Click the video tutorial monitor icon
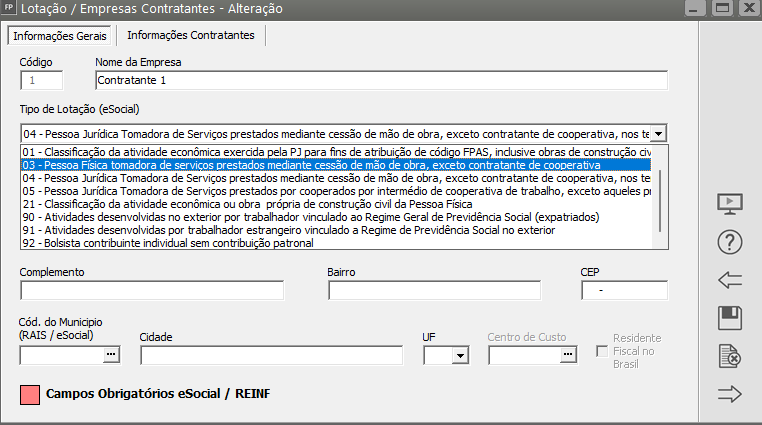The image size is (762, 425). 731,204
